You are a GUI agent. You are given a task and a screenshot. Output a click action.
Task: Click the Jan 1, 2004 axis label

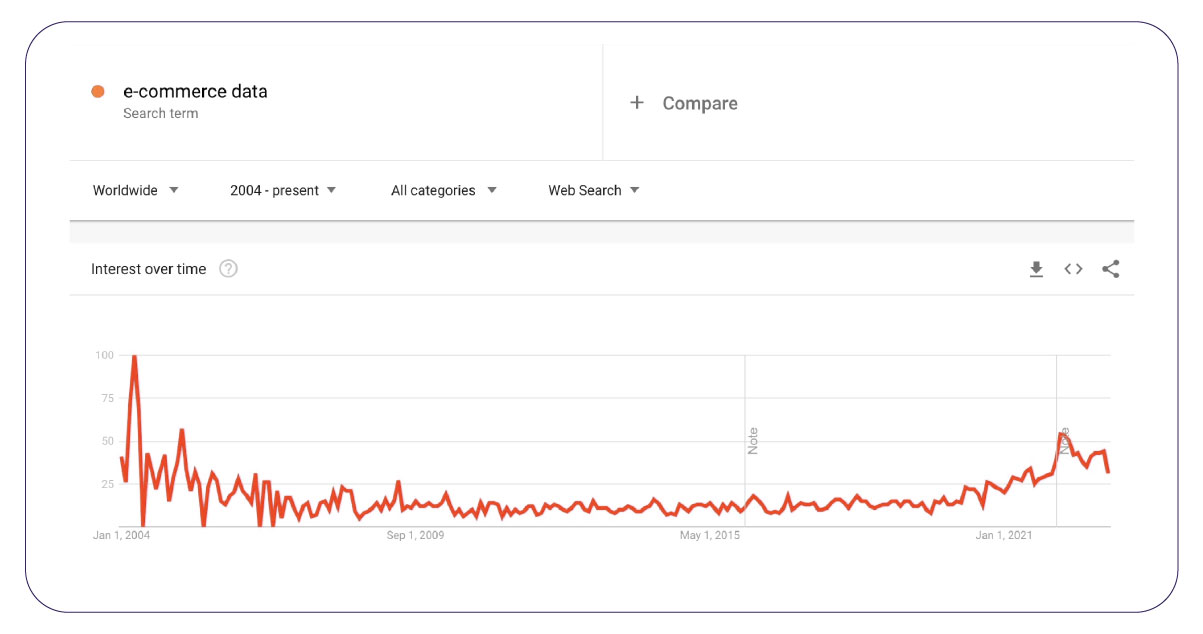click(122, 536)
